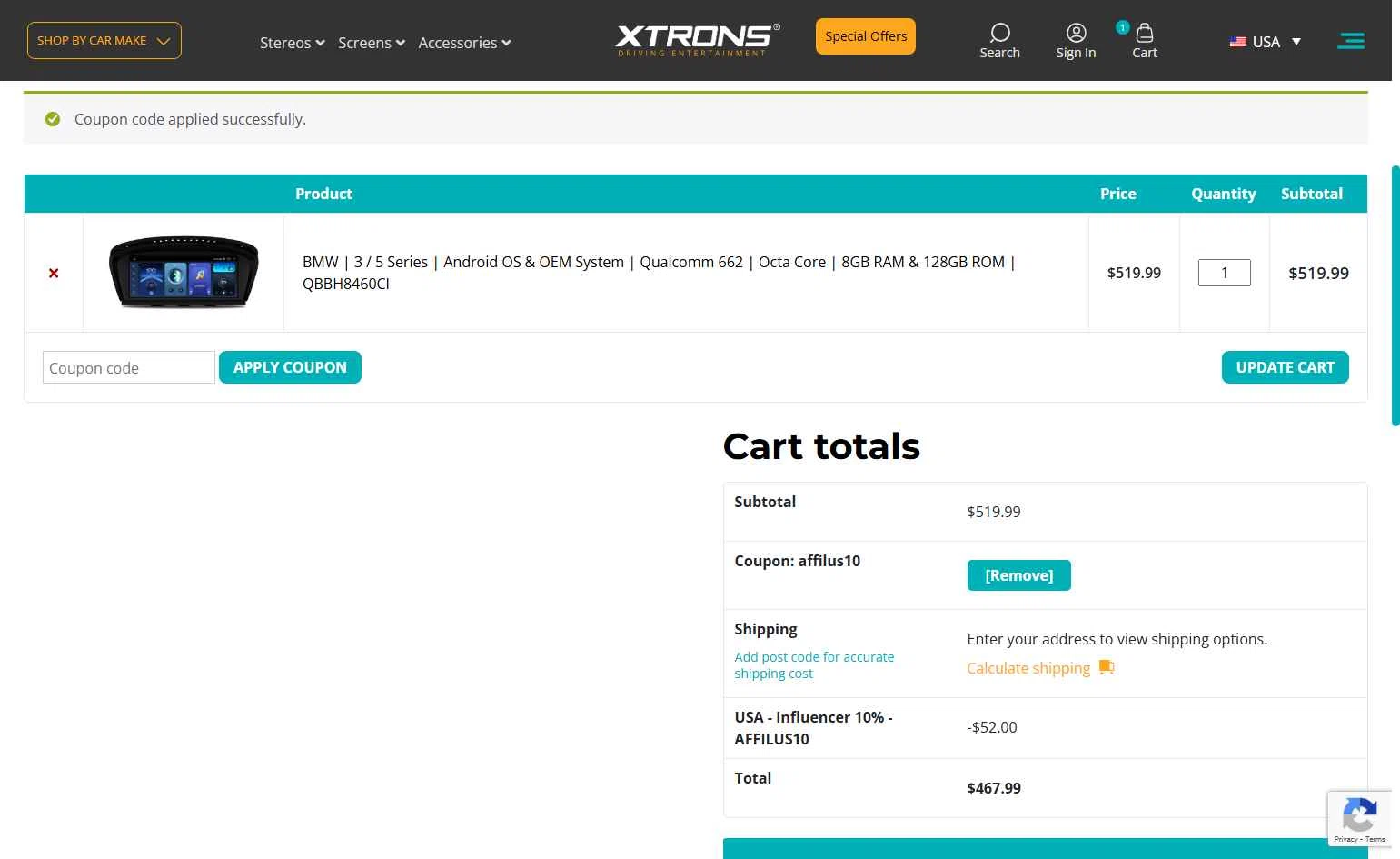Expand the Stereos menu
Screen dimensions: 1400x859
click(292, 43)
